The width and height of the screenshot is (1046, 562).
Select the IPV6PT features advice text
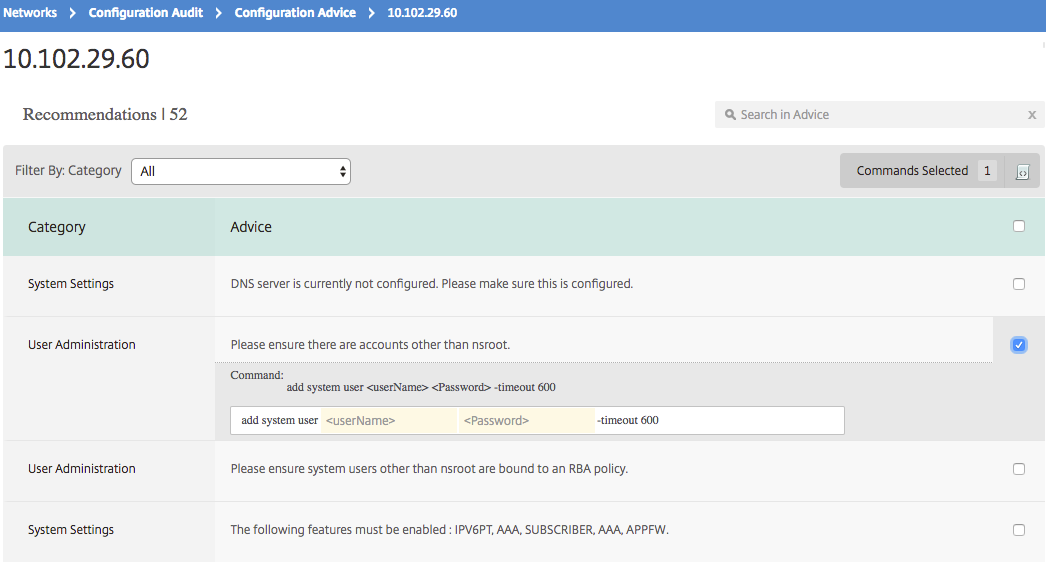[450, 530]
